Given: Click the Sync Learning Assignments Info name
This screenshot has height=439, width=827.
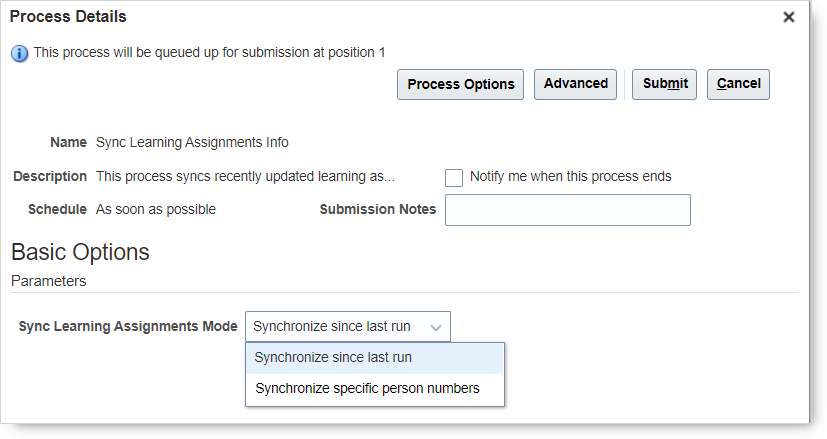Looking at the screenshot, I should 192,142.
